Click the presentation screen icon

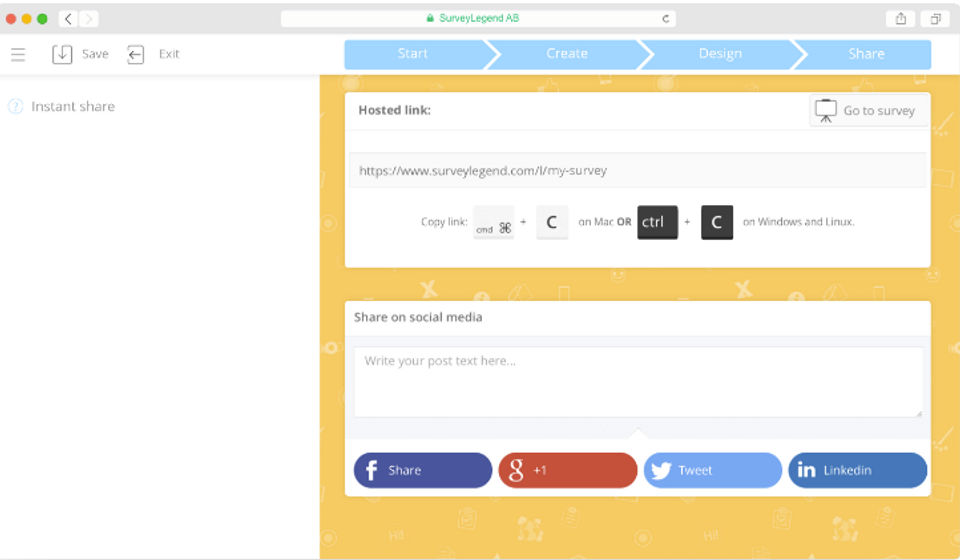point(825,111)
